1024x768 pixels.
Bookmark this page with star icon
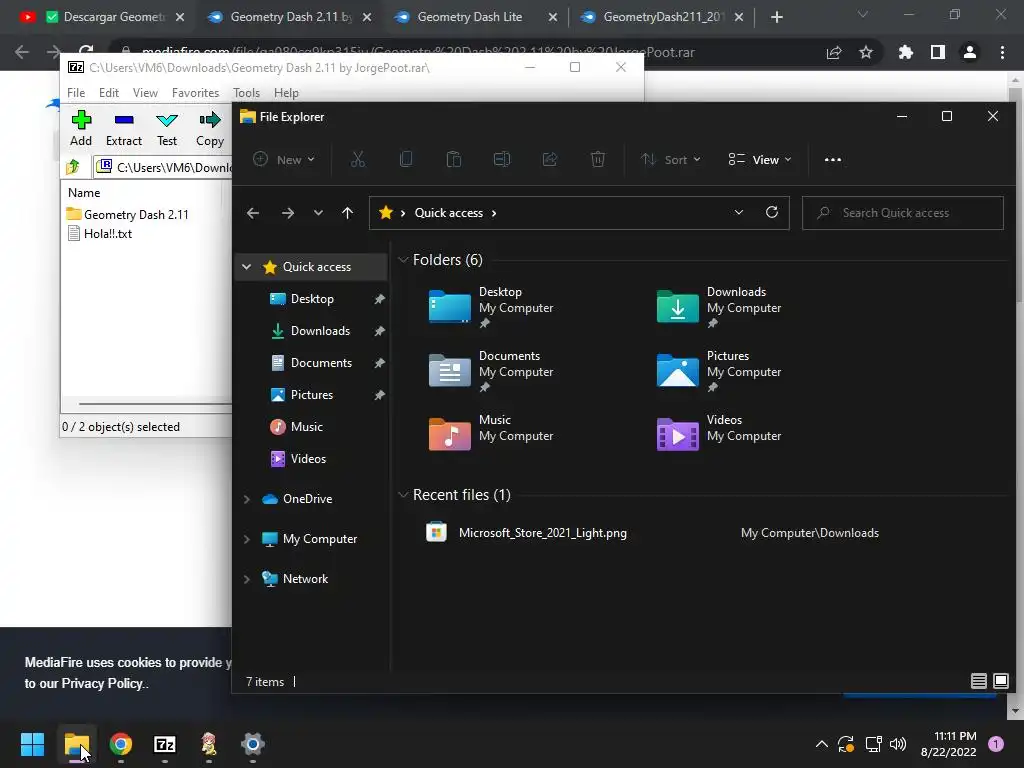click(866, 52)
